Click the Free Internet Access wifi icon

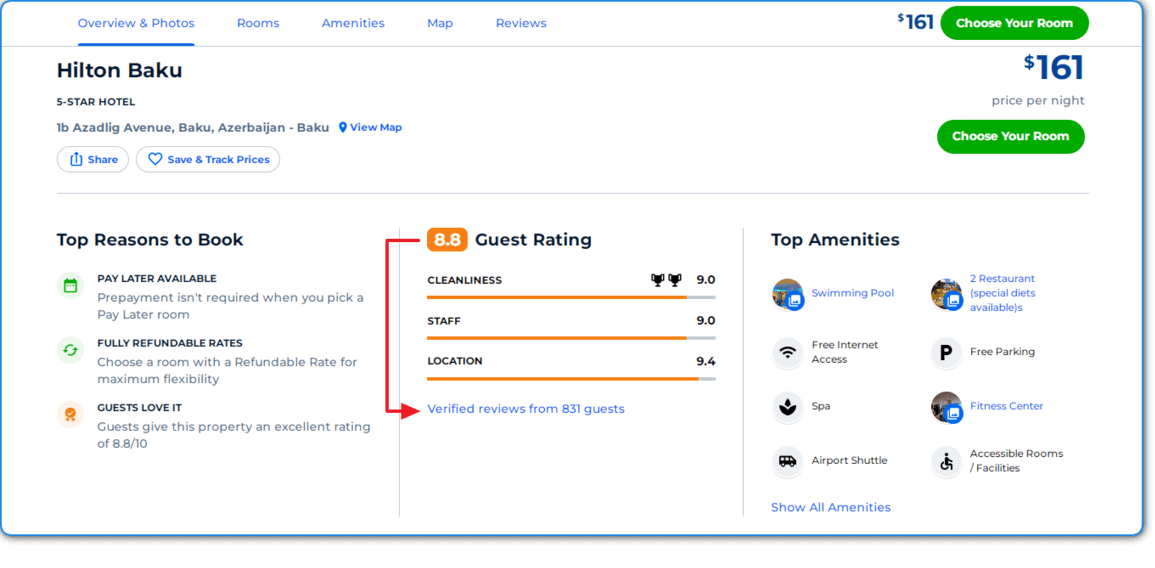coord(788,352)
